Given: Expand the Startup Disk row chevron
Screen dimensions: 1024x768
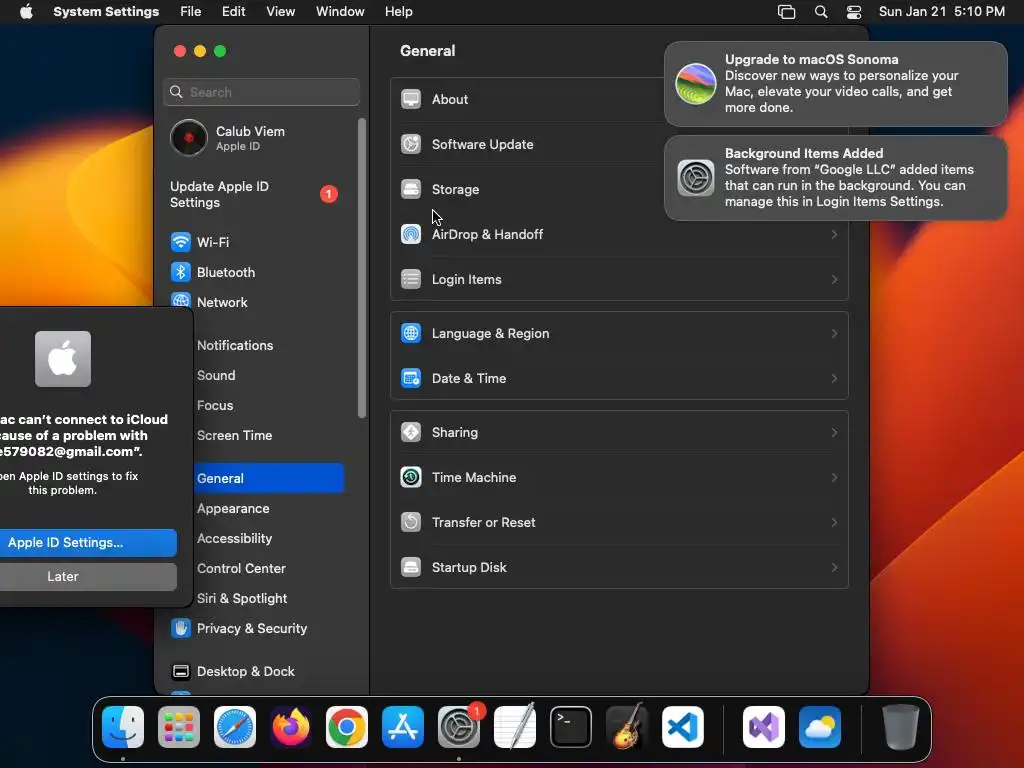Looking at the screenshot, I should coord(834,567).
